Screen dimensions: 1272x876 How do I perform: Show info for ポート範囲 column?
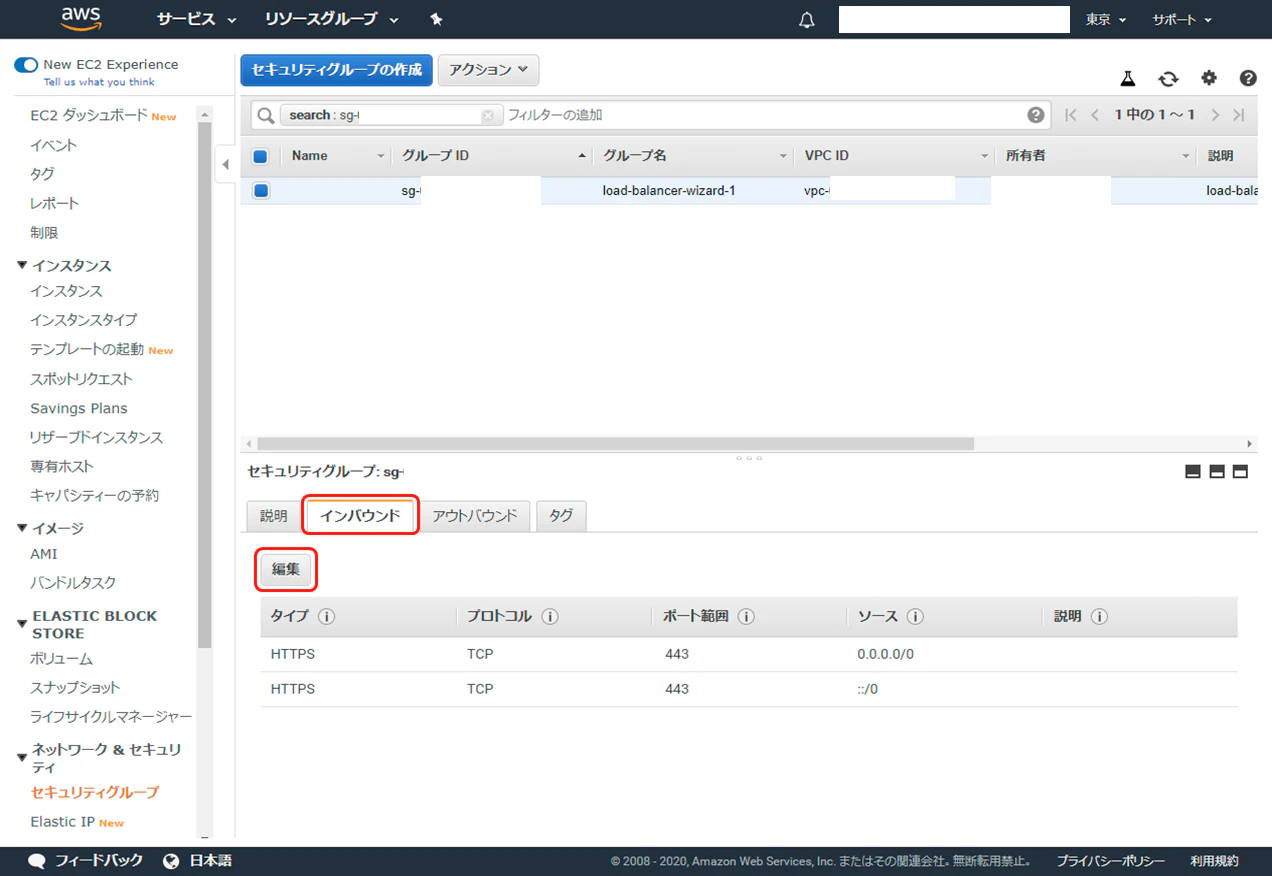pos(746,617)
